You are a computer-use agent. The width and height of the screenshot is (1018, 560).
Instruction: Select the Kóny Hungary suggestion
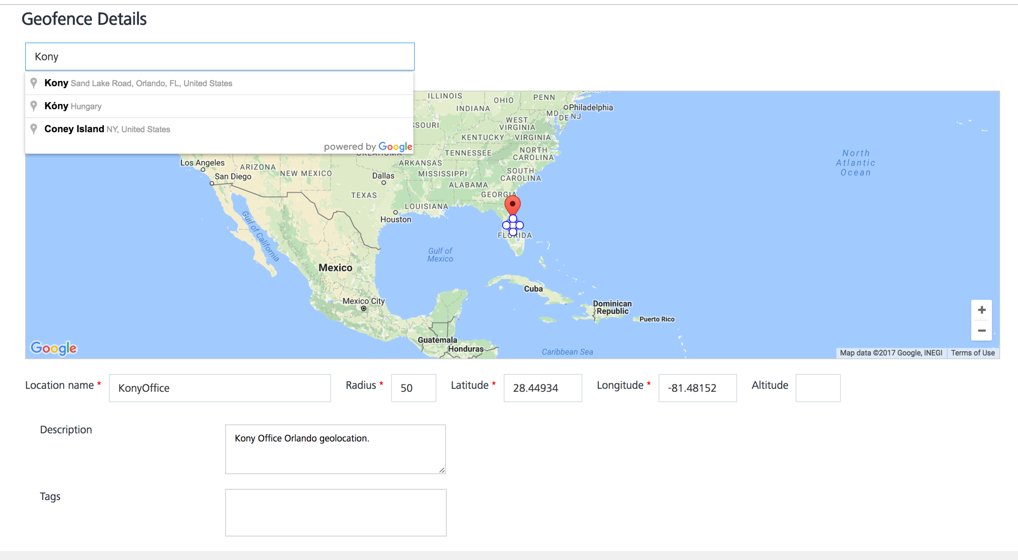pos(73,106)
